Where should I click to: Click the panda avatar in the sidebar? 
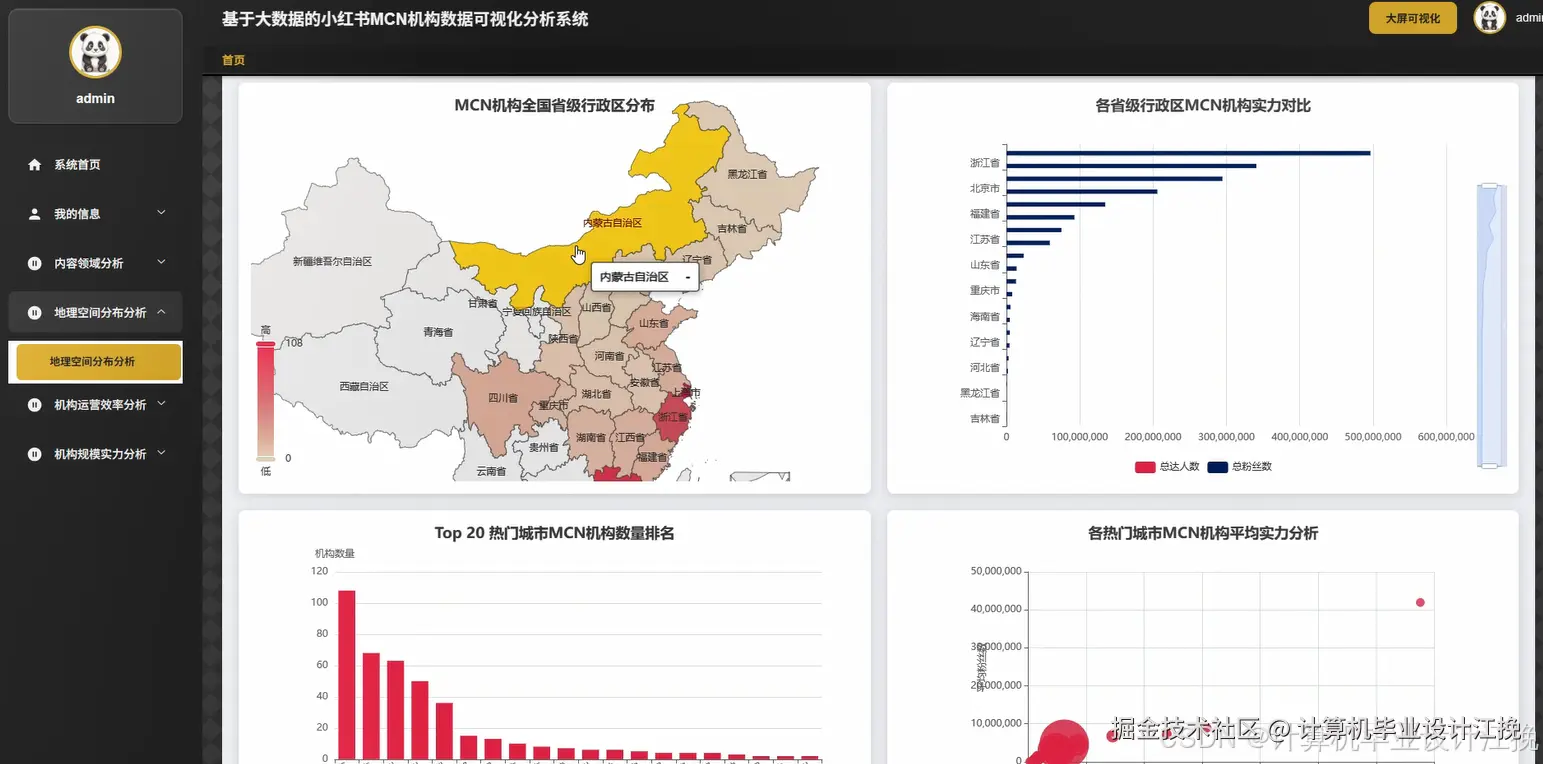point(95,52)
